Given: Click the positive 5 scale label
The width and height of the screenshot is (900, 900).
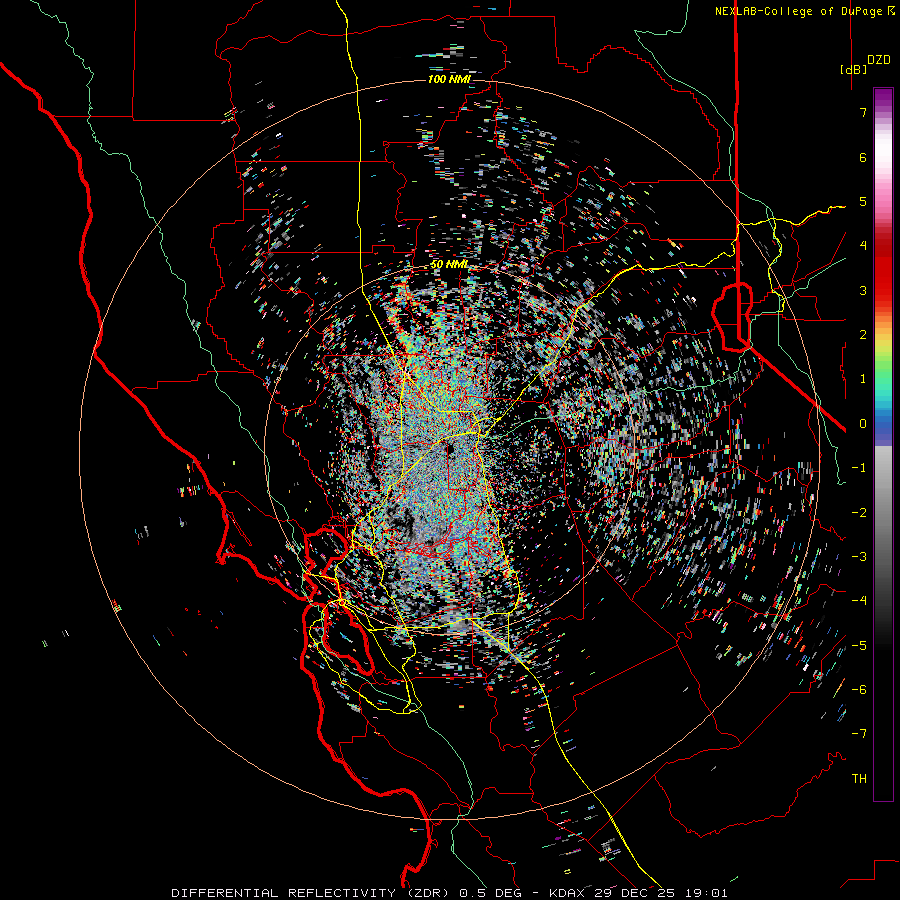Looking at the screenshot, I should [863, 201].
